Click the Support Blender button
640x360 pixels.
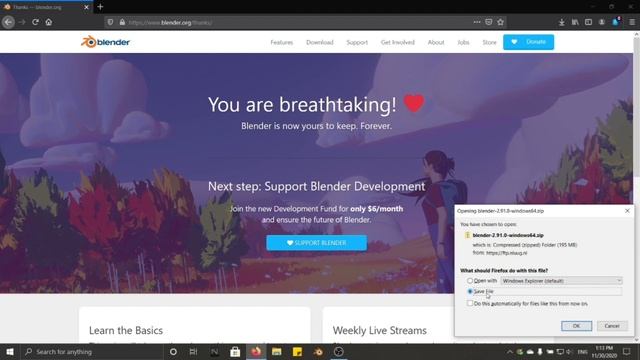(316, 243)
